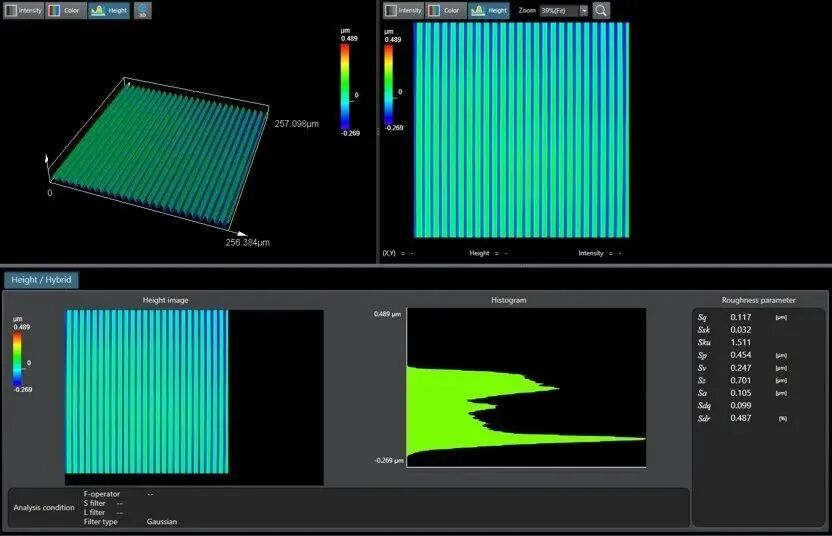Select the Ssk value 0.032
The width and height of the screenshot is (832, 536).
coord(741,330)
